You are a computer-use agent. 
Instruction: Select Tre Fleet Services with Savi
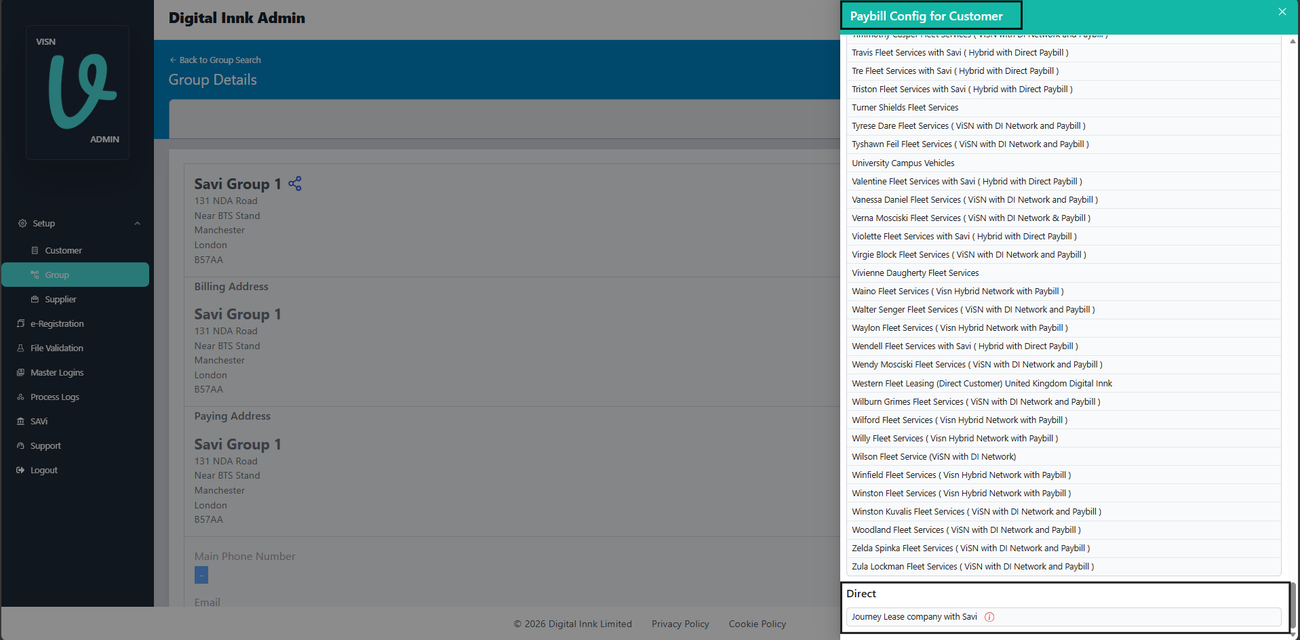pos(1063,71)
